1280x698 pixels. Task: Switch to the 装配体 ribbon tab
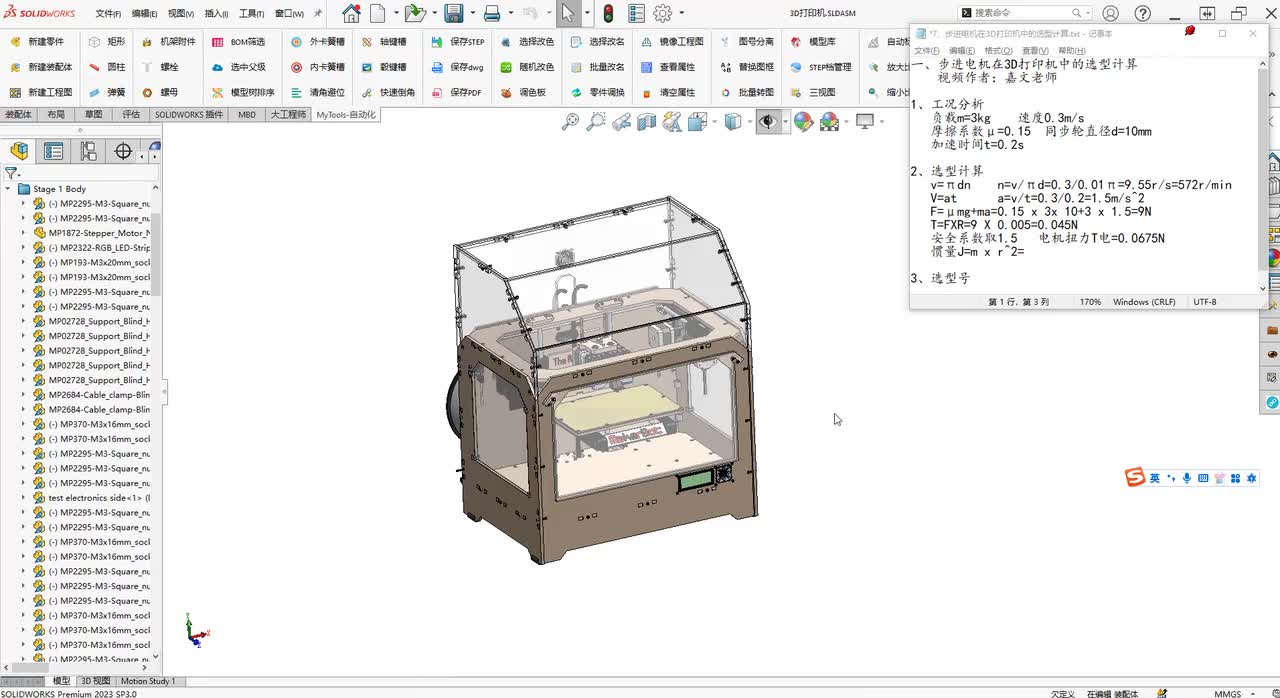point(18,115)
